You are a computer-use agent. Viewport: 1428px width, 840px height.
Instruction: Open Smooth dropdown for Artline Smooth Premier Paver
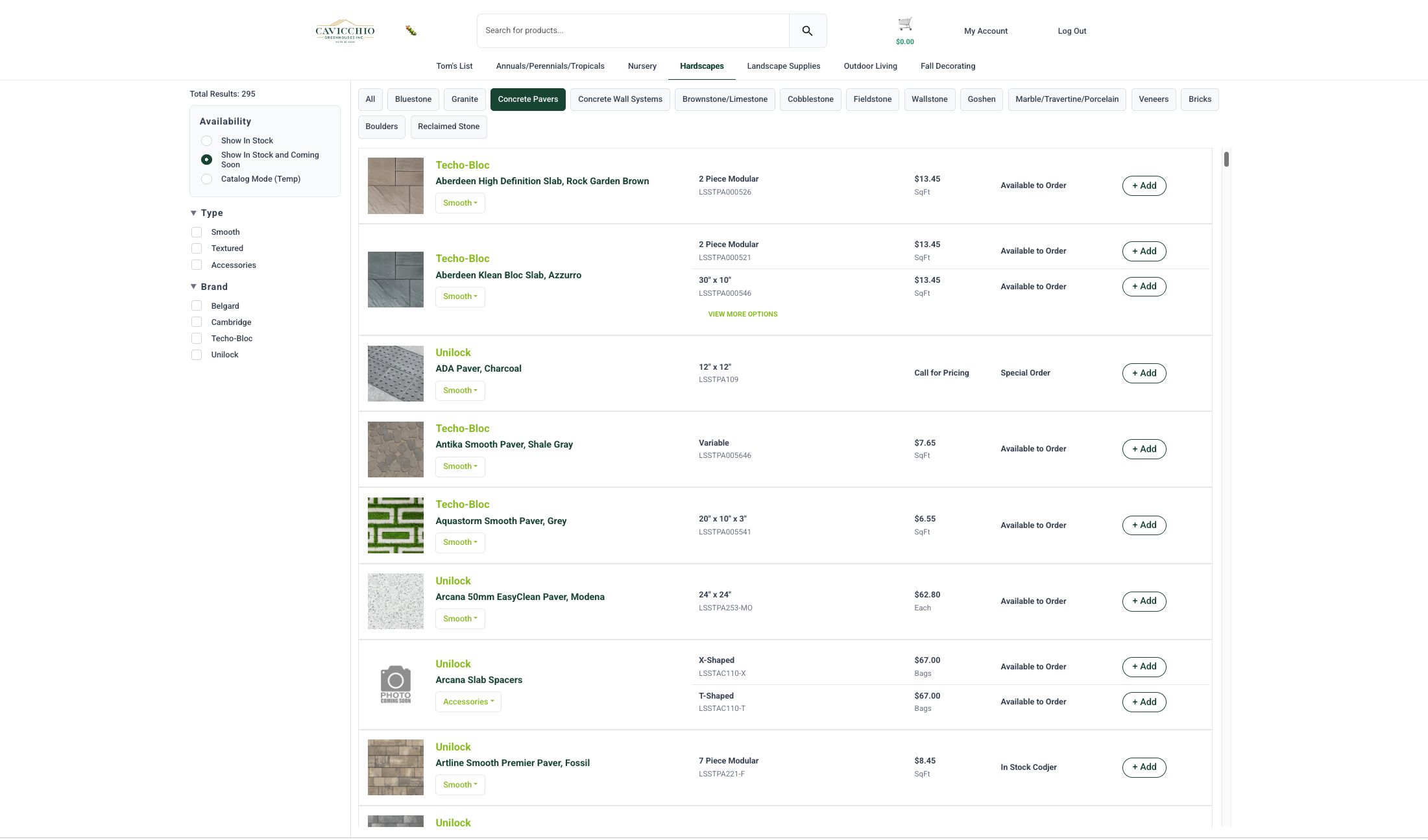coord(460,785)
